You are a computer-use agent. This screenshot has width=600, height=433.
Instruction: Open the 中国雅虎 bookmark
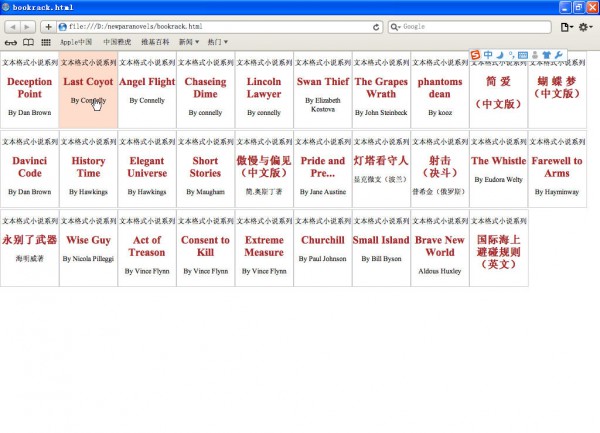coord(117,42)
